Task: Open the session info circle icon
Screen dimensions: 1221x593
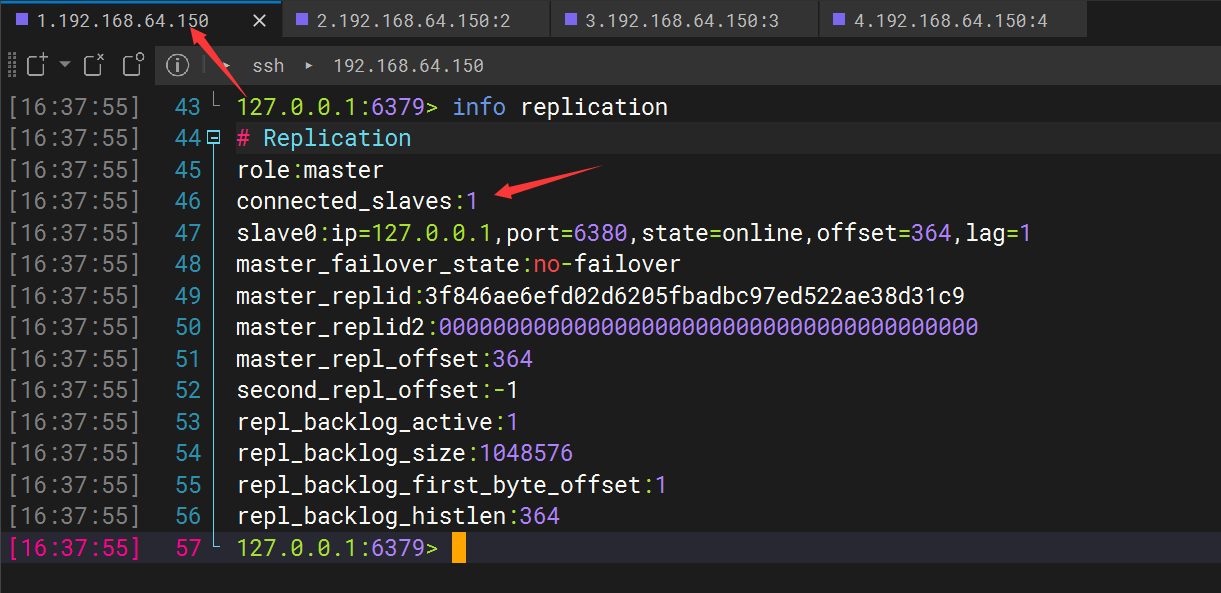Action: [178, 66]
